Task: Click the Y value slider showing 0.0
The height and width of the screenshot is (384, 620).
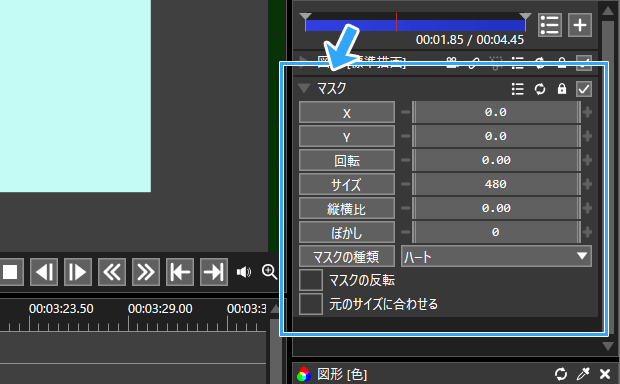Action: pyautogui.click(x=496, y=136)
